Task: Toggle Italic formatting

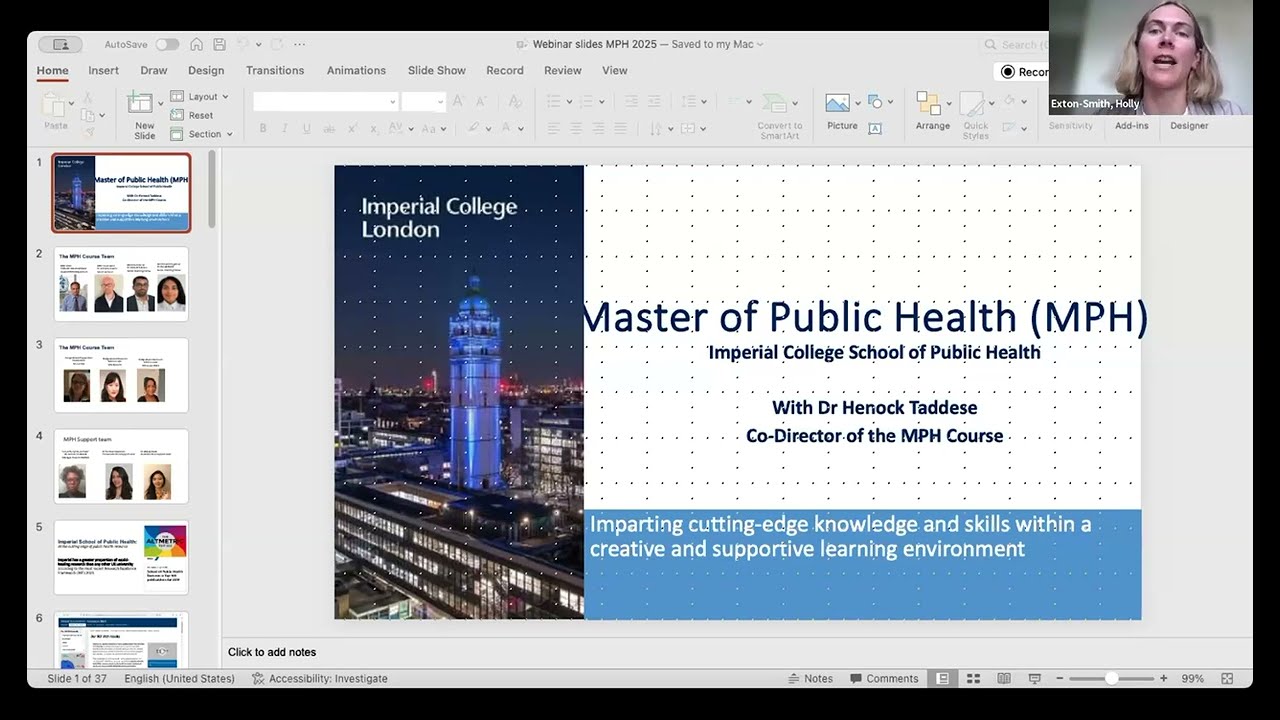Action: [285, 129]
